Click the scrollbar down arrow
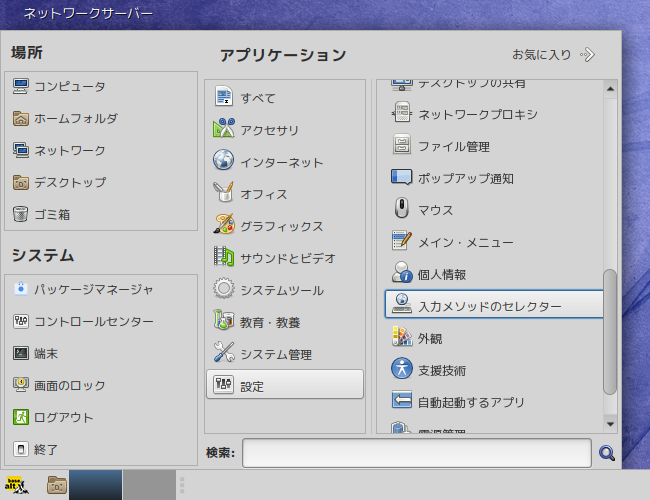Screen dimensions: 650x500 click(x=610, y=424)
